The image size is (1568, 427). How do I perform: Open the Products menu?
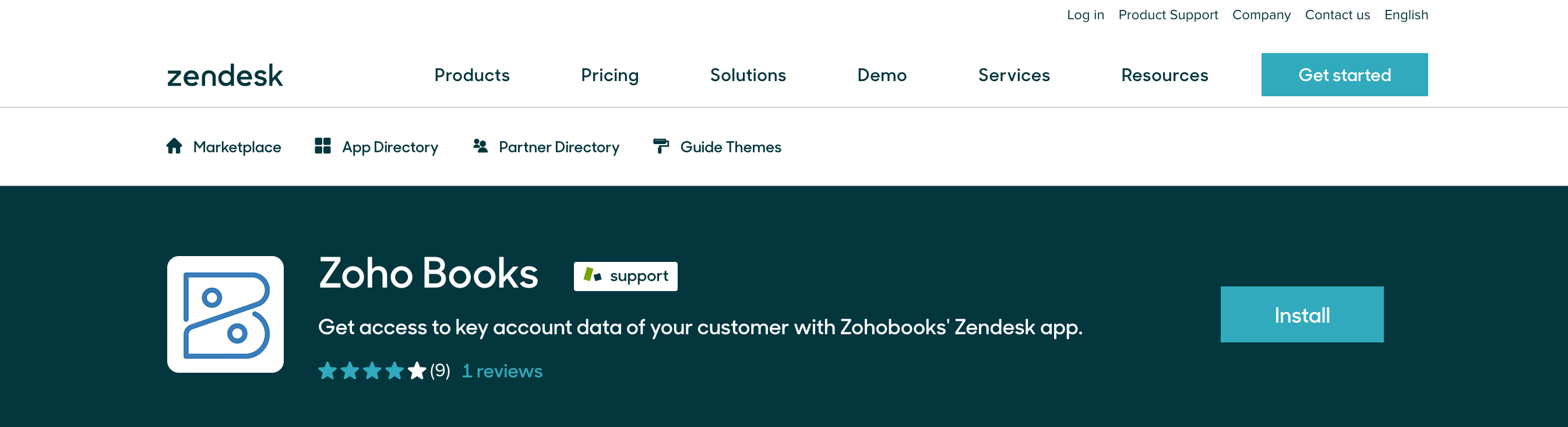tap(472, 75)
